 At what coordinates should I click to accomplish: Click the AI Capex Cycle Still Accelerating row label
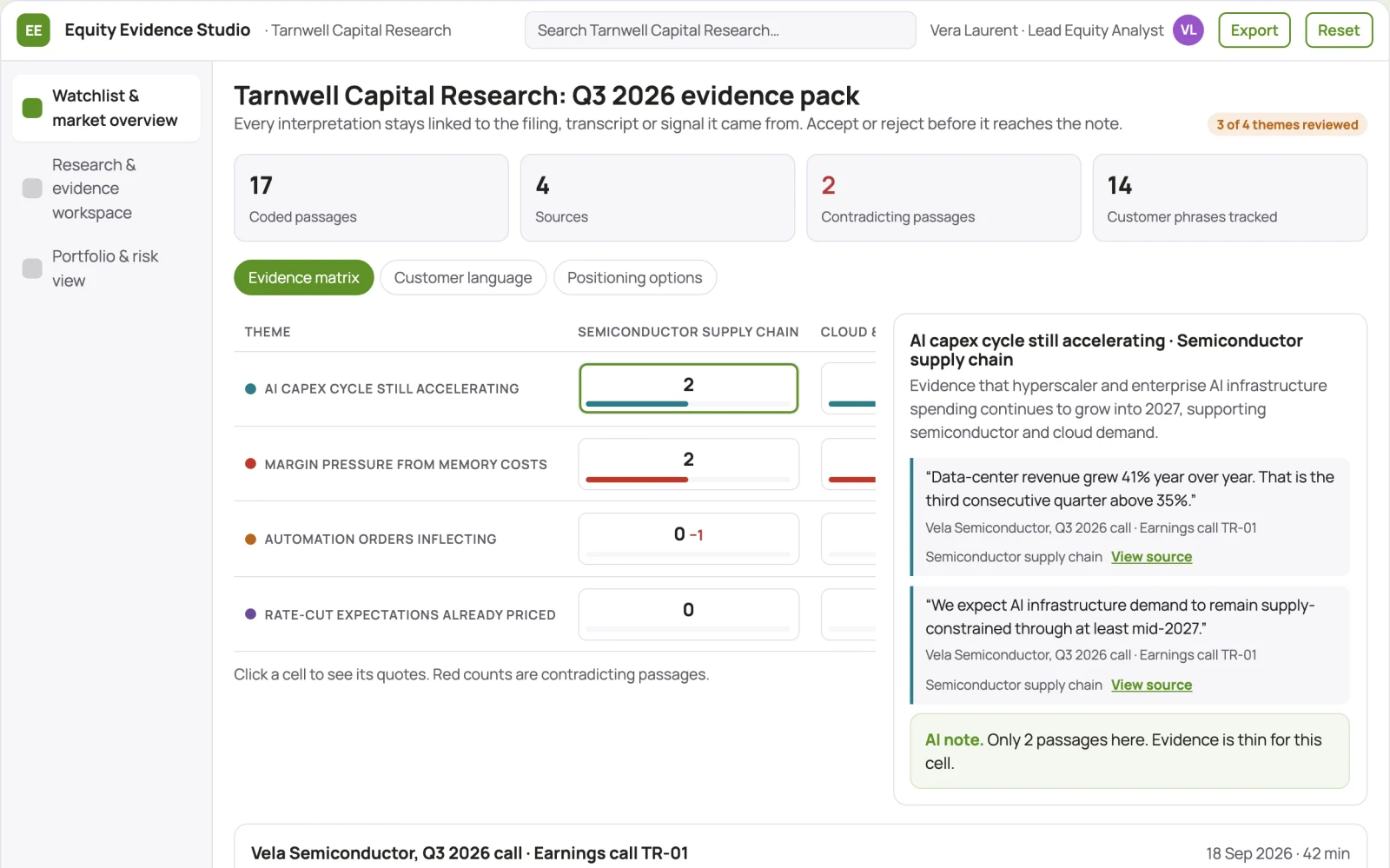392,389
